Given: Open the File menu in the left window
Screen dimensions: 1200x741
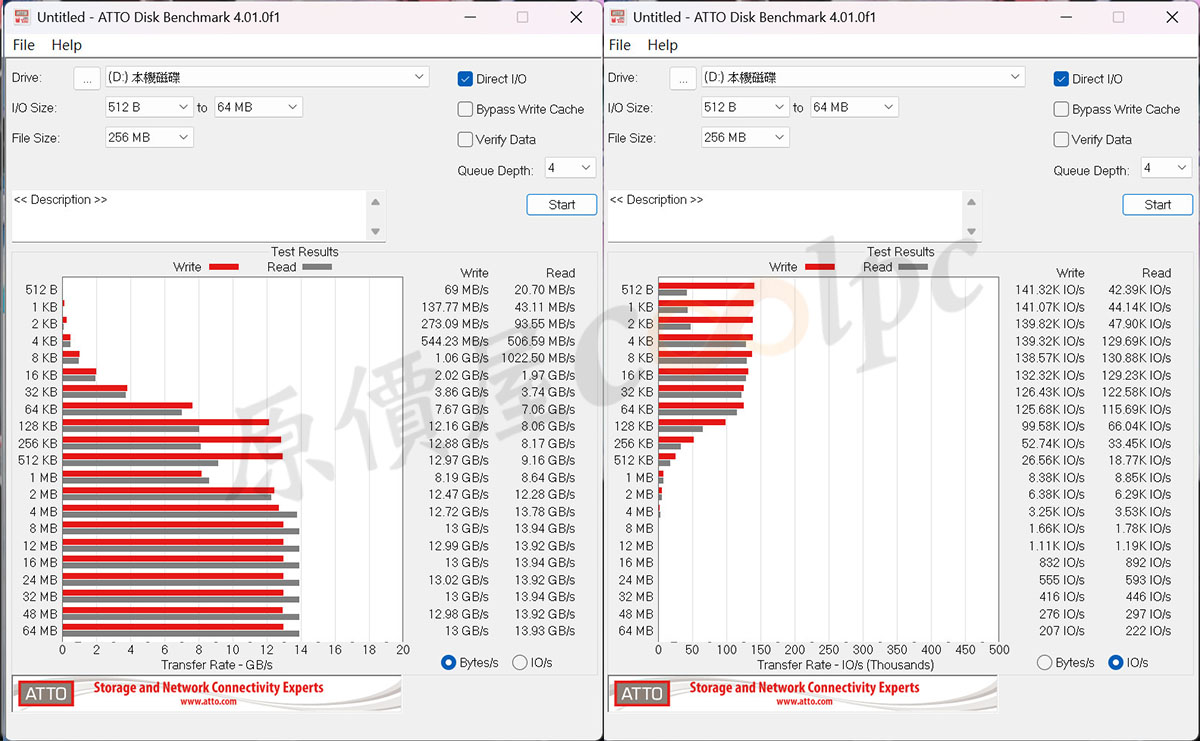Looking at the screenshot, I should point(24,45).
